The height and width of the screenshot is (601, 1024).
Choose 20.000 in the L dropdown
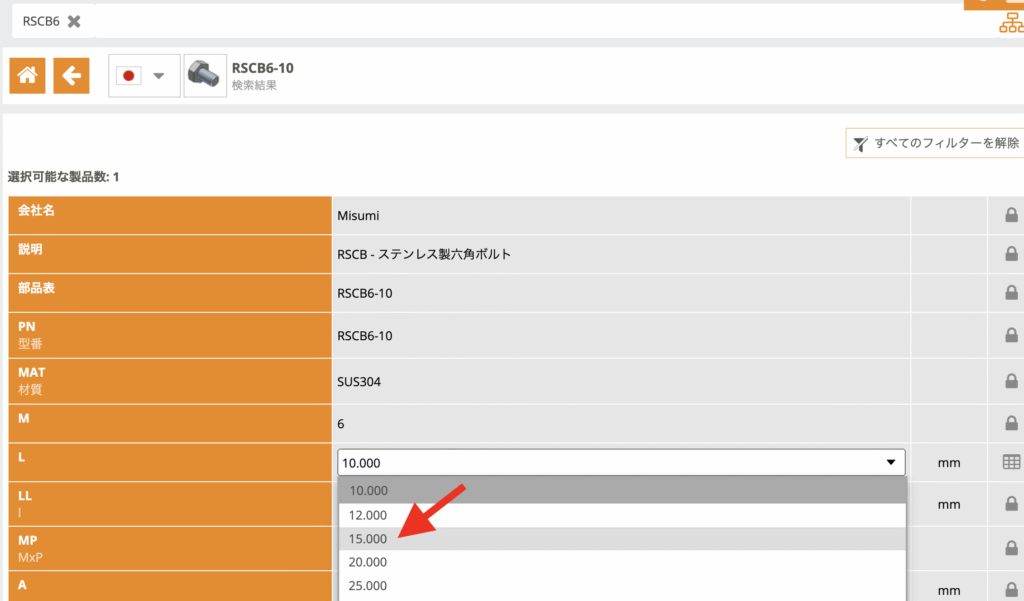tap(368, 562)
